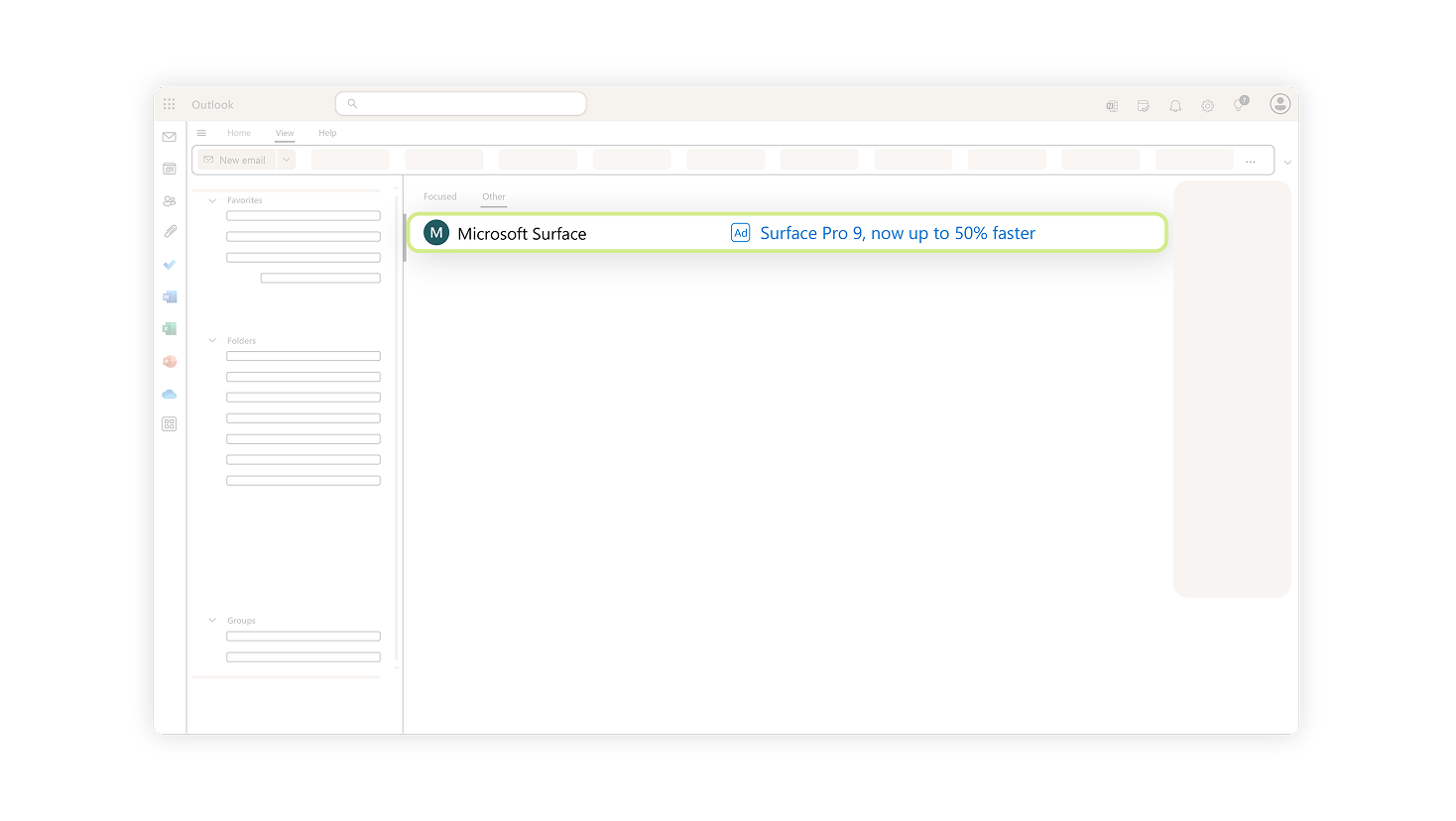Launch the Word app icon
Image resolution: width=1456 pixels, height=821 pixels.
[170, 296]
